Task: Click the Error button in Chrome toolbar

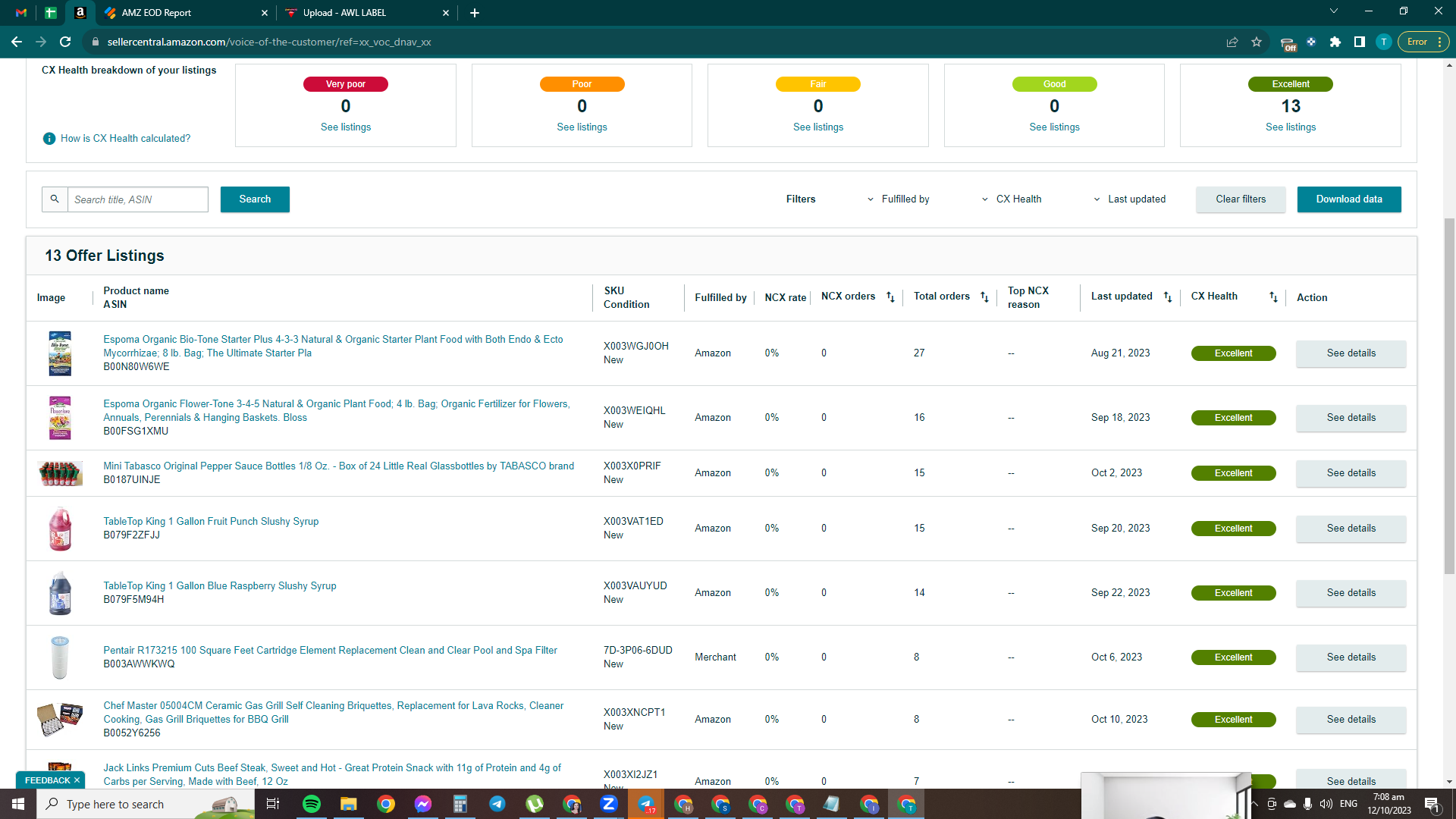Action: click(x=1423, y=42)
